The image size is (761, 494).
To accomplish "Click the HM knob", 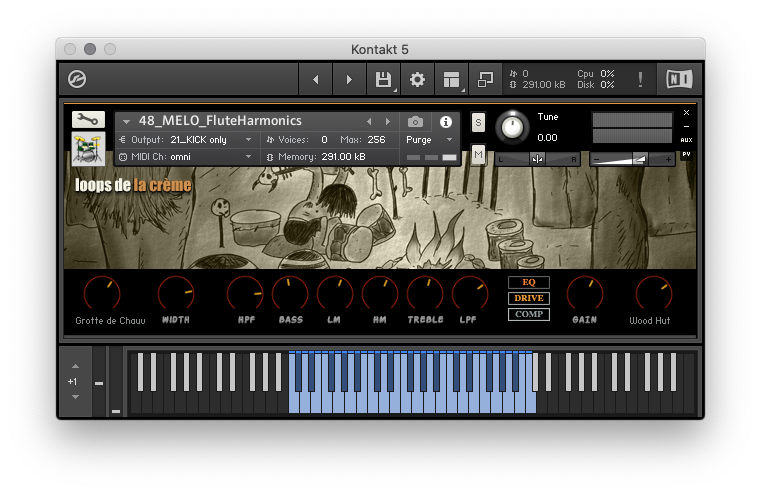I will point(380,294).
